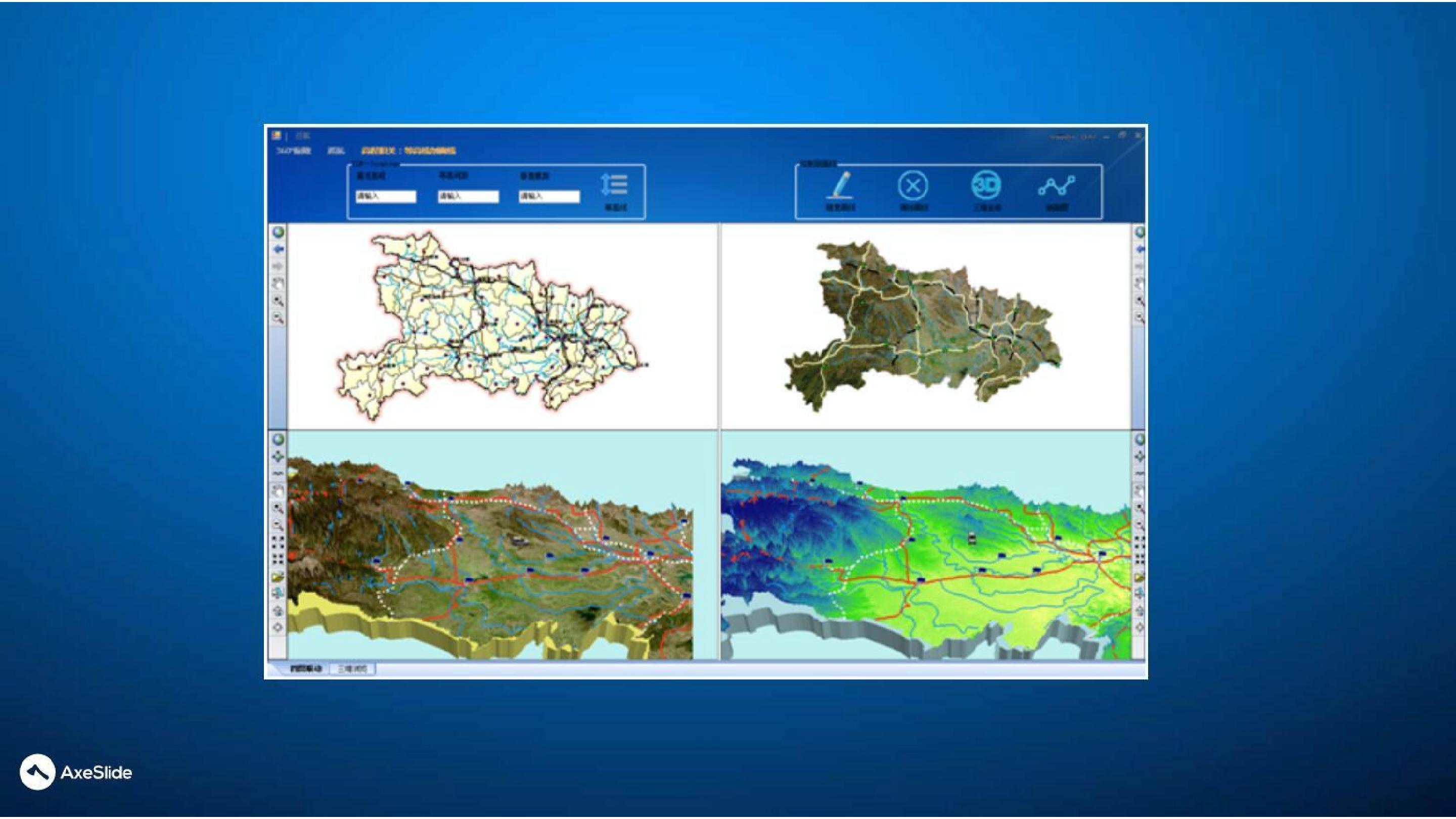1456x819 pixels.
Task: Click four-way navigate arrows in lower-left 3D toolbar
Action: pyautogui.click(x=278, y=456)
